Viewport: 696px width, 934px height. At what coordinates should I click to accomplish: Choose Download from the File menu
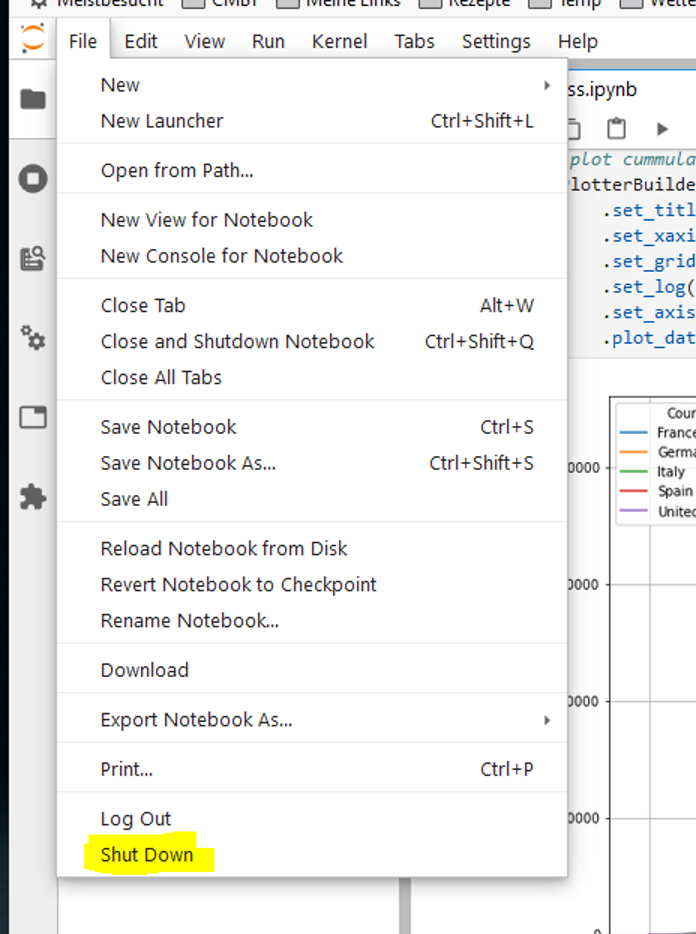coord(144,670)
